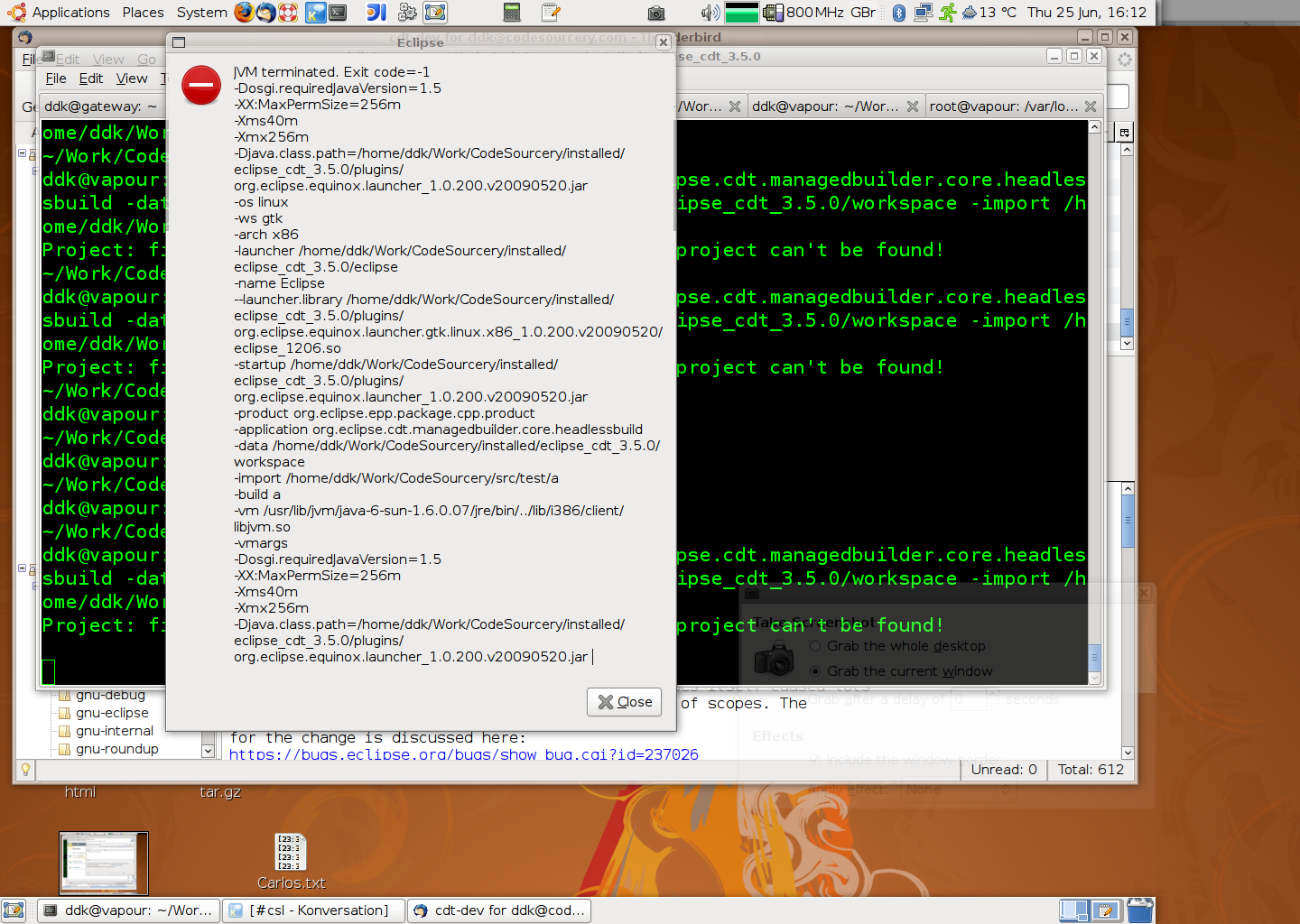Collapse the lower thread expander near sbuild line
Viewport: 1300px width, 924px height.
23,568
